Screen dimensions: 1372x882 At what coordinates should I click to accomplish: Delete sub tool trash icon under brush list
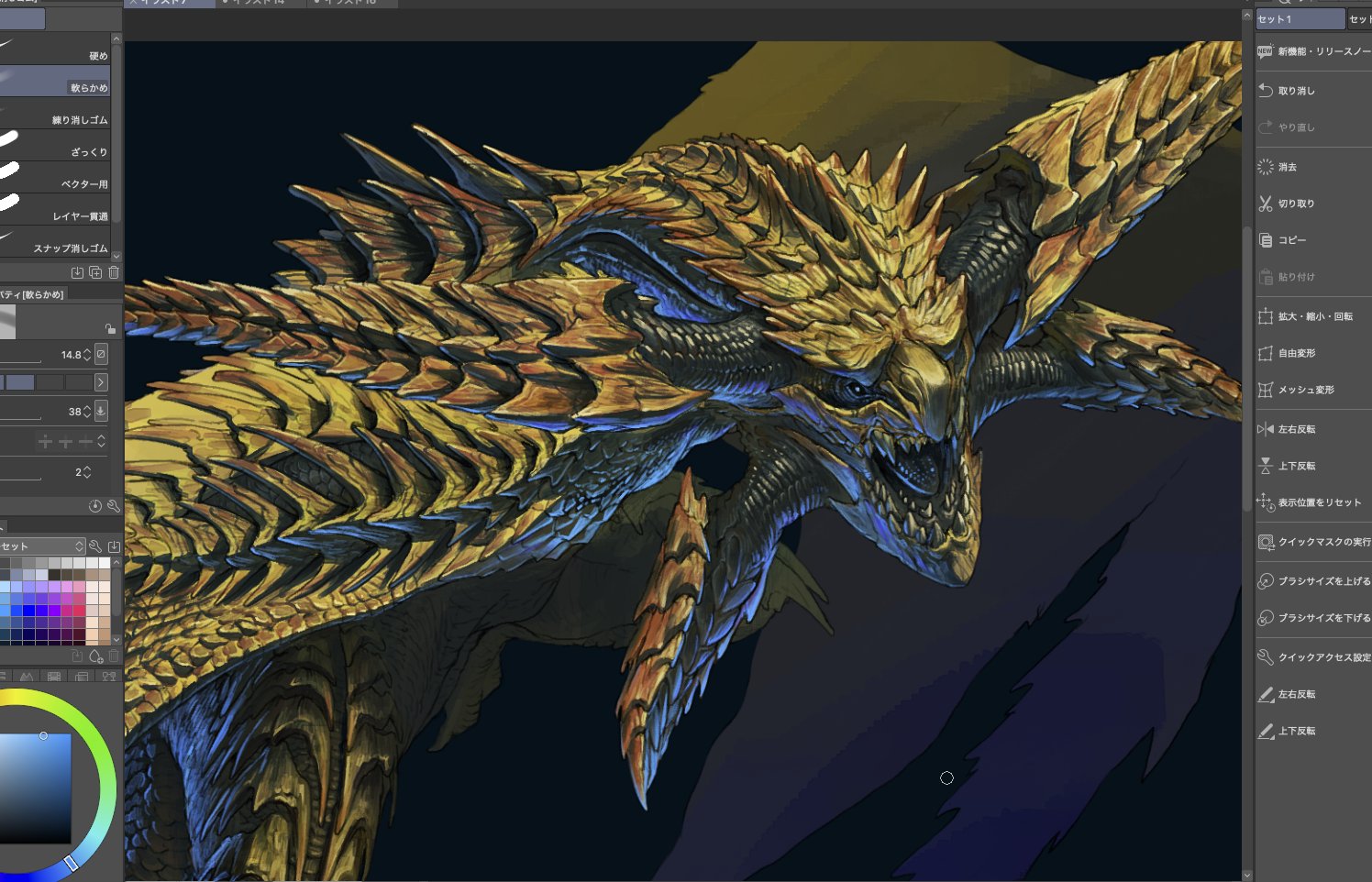tap(114, 272)
